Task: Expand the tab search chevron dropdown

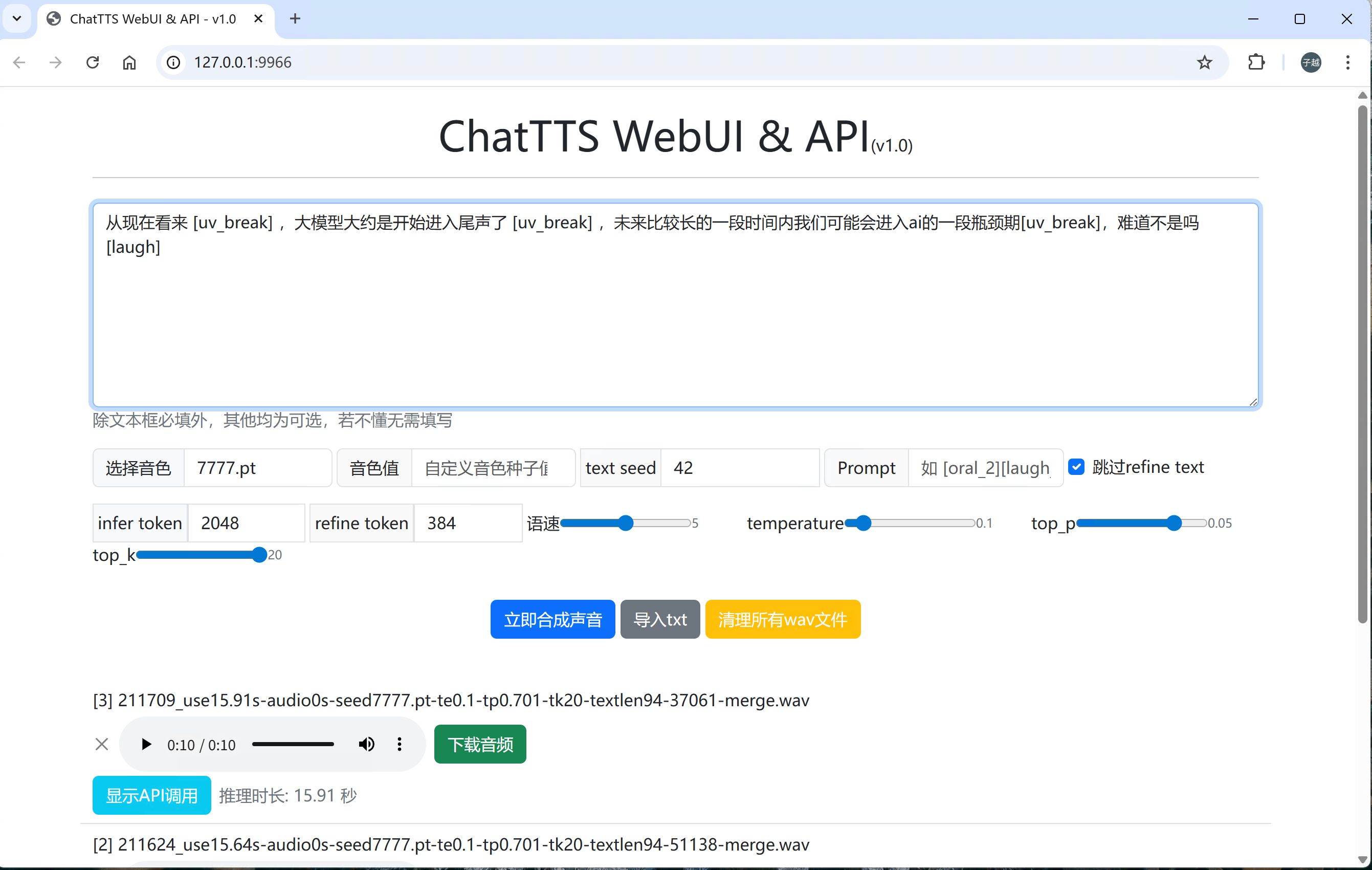Action: point(17,19)
